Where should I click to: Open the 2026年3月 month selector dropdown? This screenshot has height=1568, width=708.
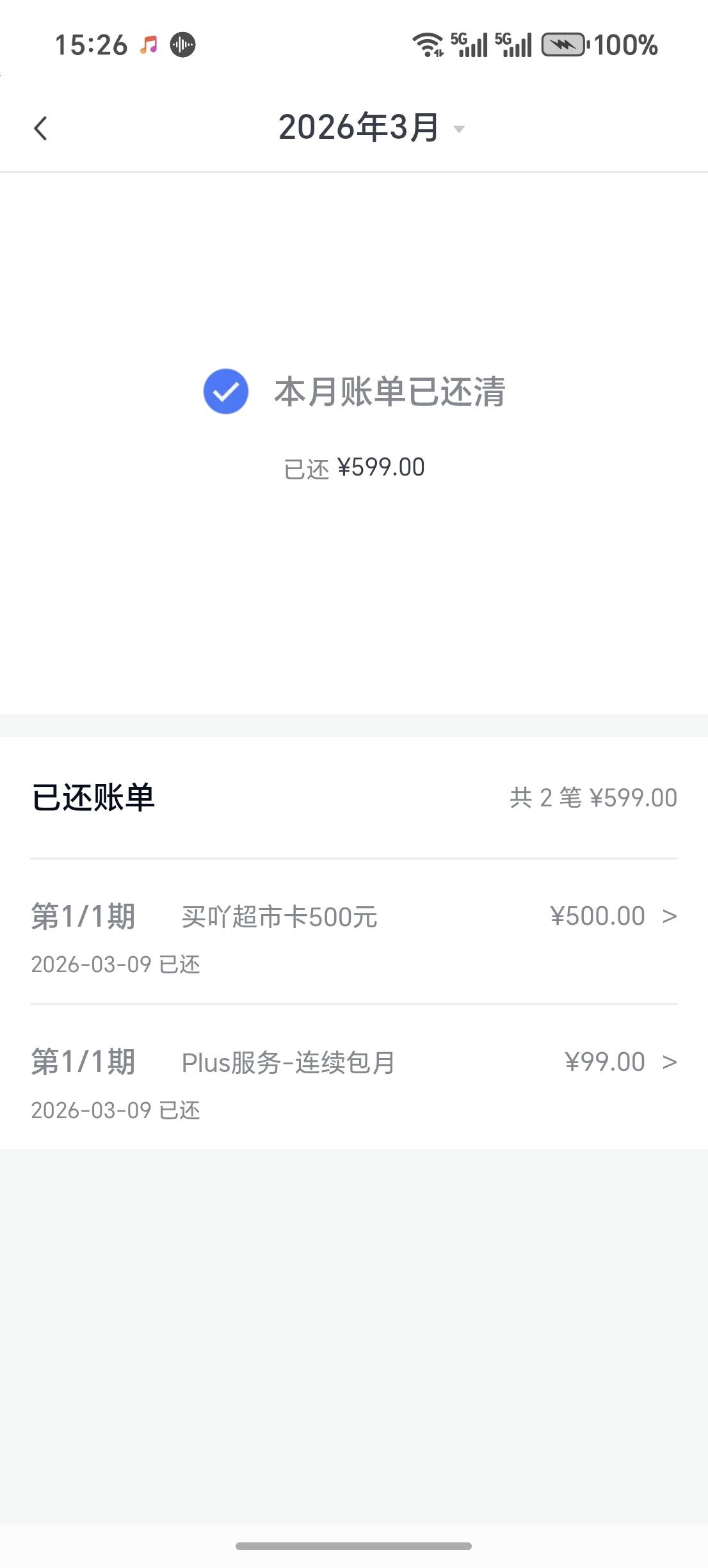coord(358,127)
